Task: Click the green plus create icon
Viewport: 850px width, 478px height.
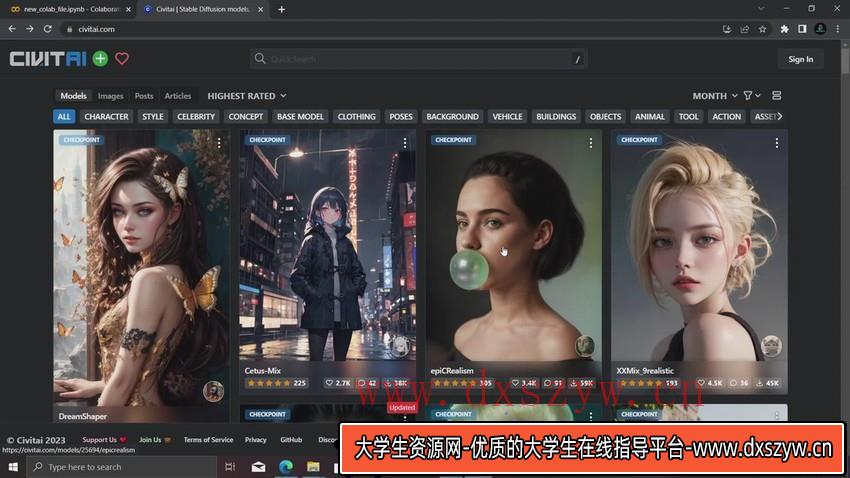Action: click(100, 59)
